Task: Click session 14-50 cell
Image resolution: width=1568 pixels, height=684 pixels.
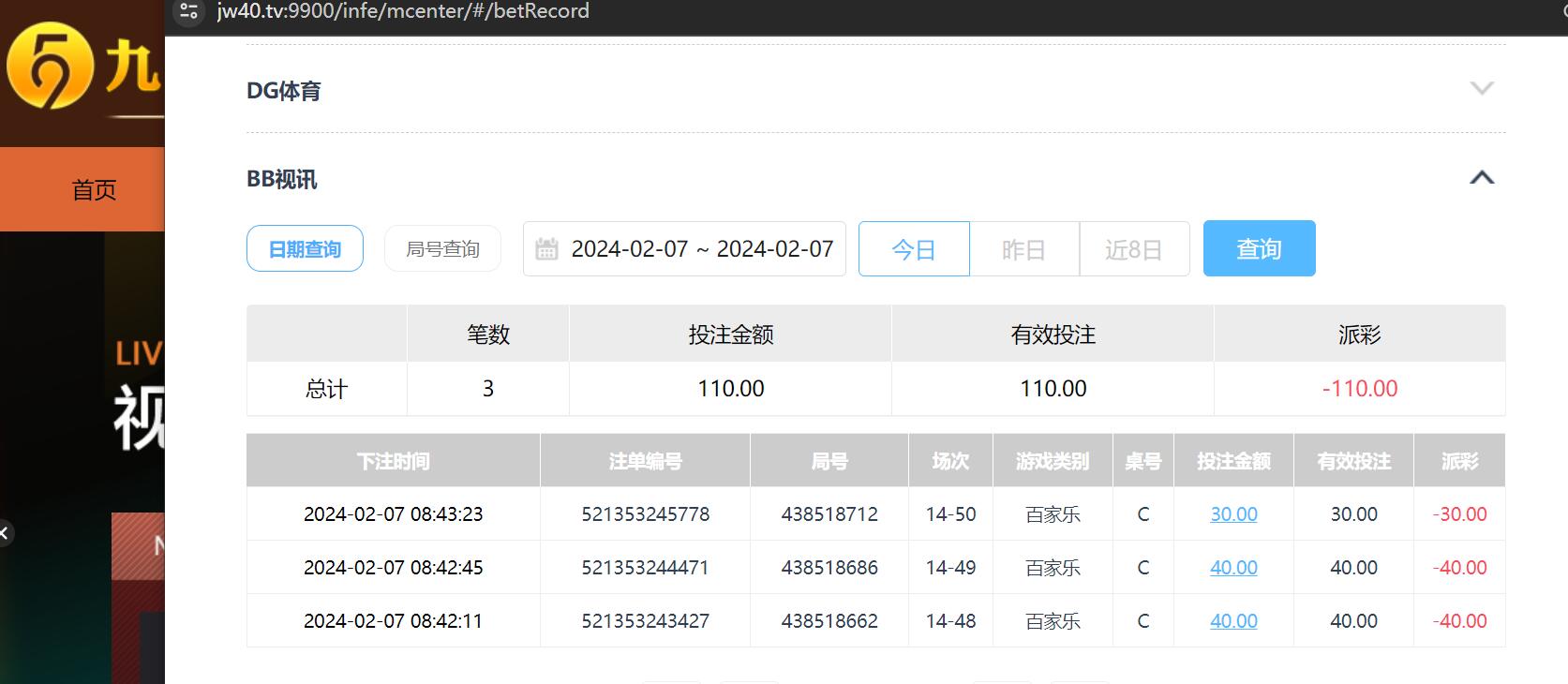Action: click(950, 514)
